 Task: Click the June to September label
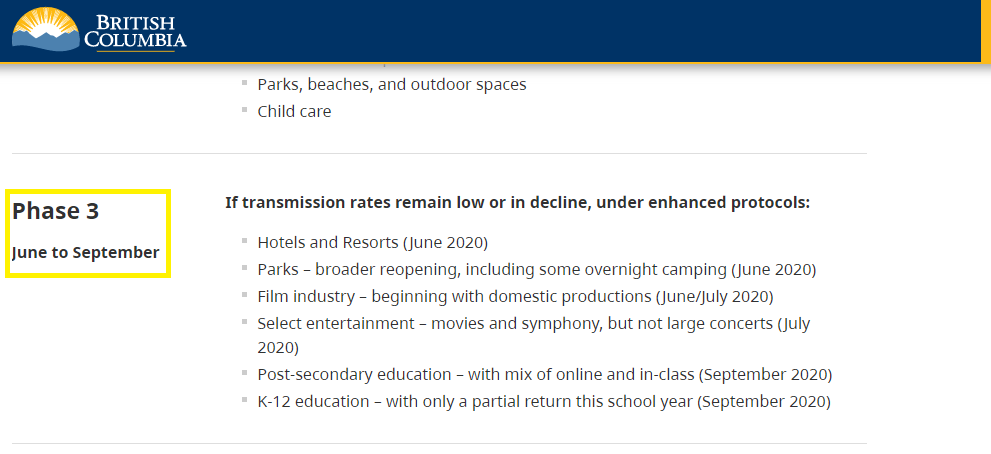(85, 252)
